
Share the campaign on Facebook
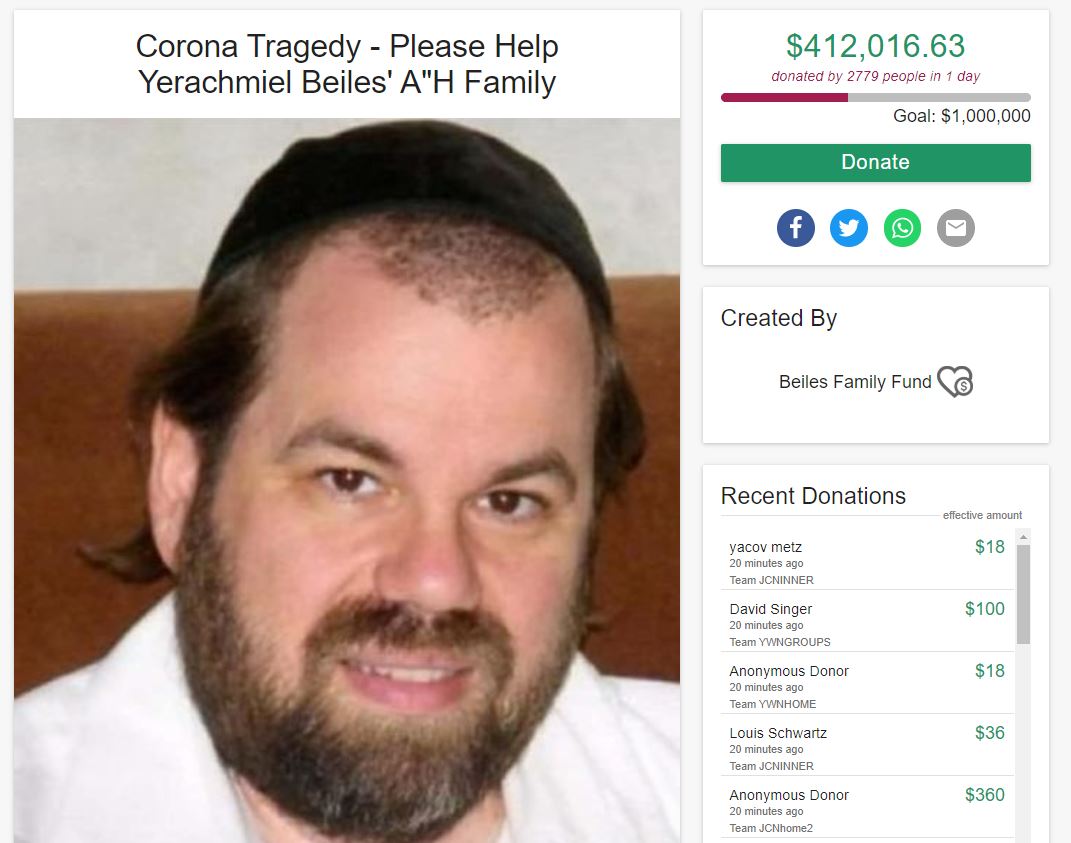coord(796,227)
